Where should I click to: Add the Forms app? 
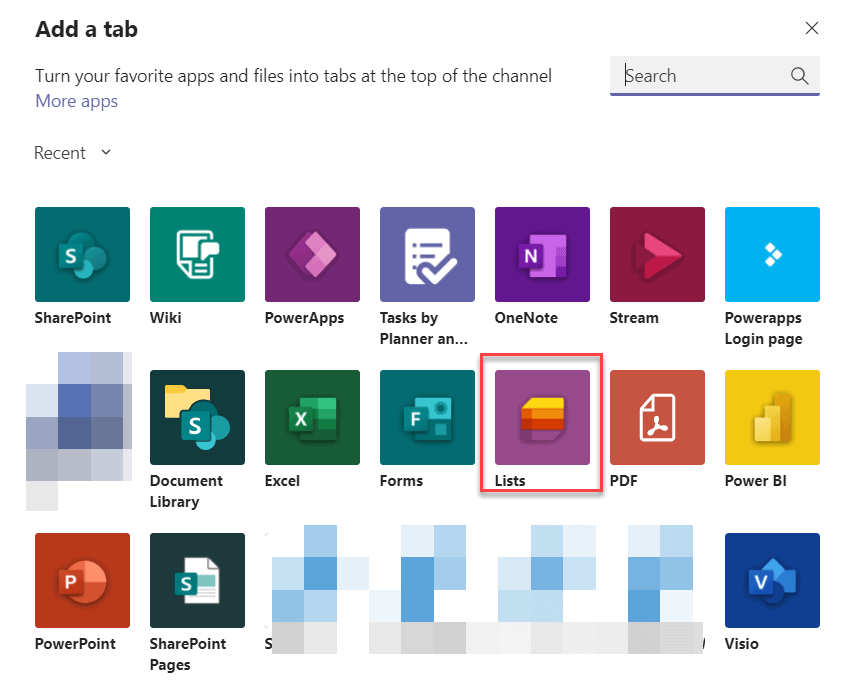coord(427,417)
